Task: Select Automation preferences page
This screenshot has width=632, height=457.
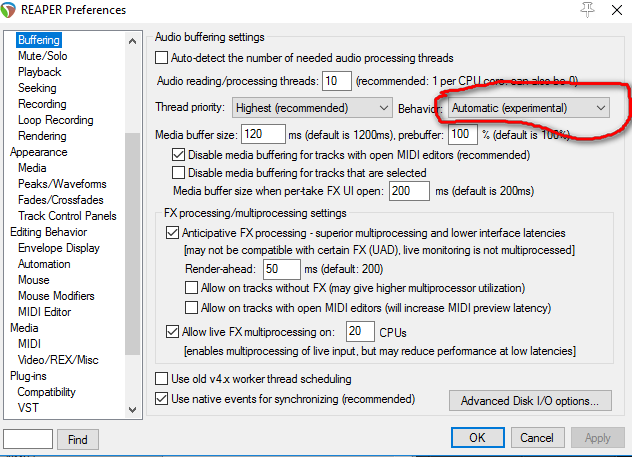Action: coord(44,264)
